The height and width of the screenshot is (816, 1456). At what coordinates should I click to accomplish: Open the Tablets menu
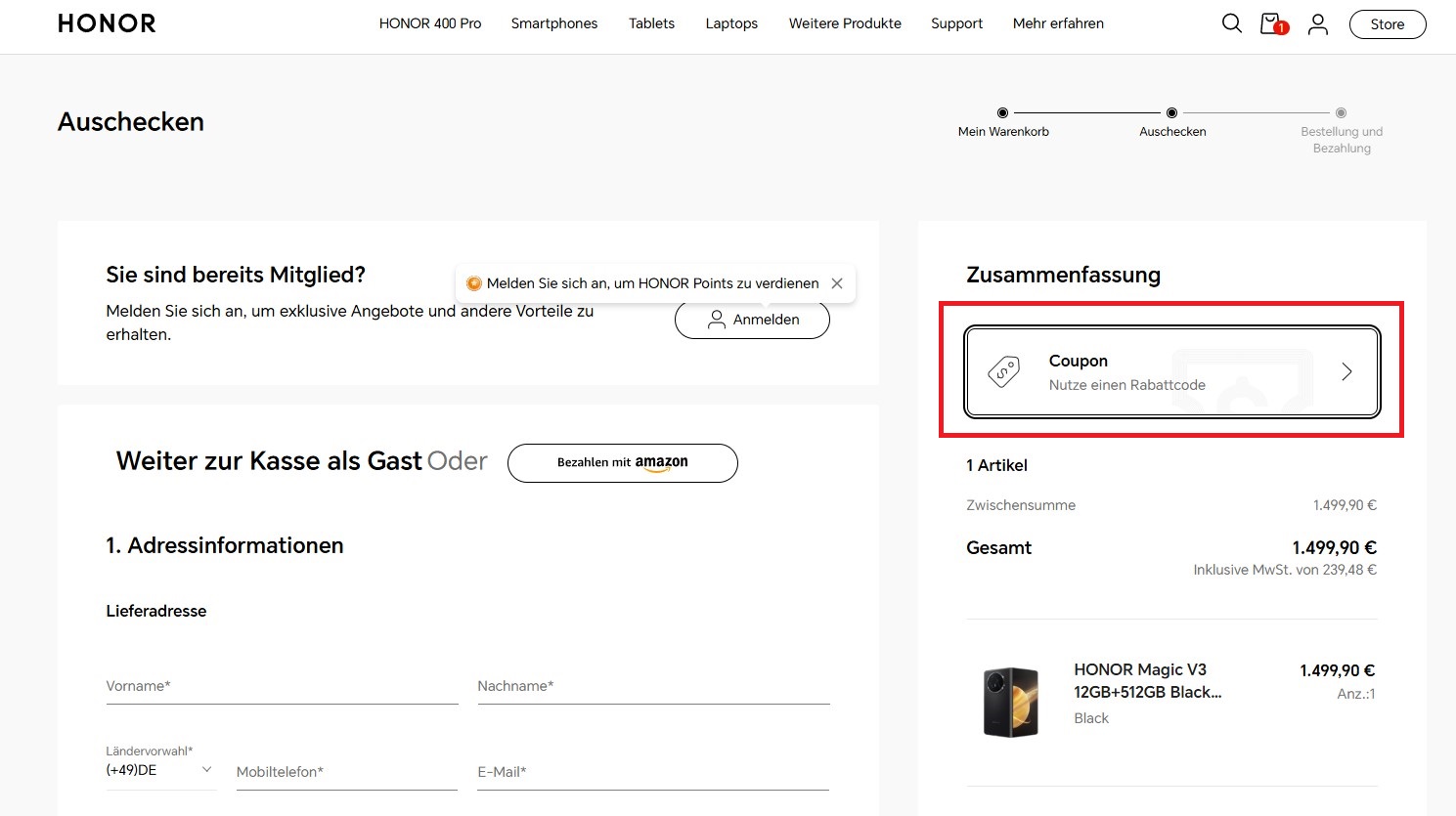click(651, 23)
